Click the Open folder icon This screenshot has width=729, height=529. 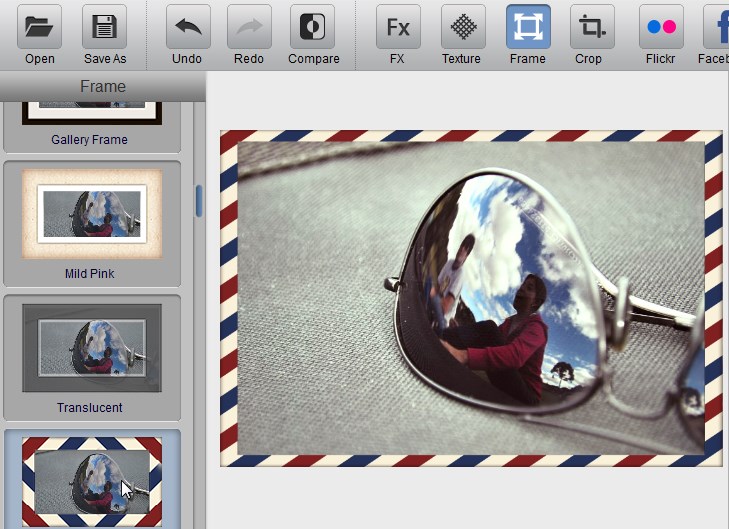point(40,26)
